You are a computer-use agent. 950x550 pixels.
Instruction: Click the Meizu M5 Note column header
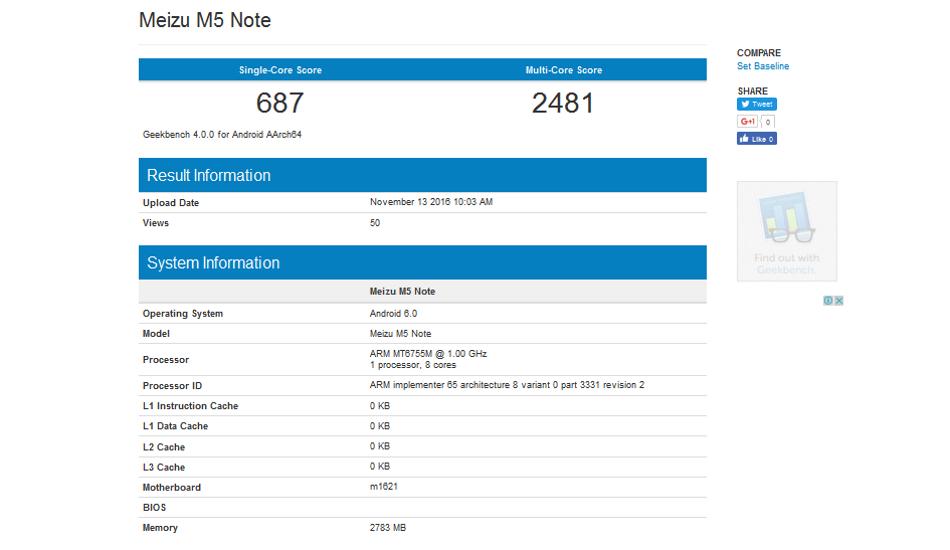[x=402, y=291]
